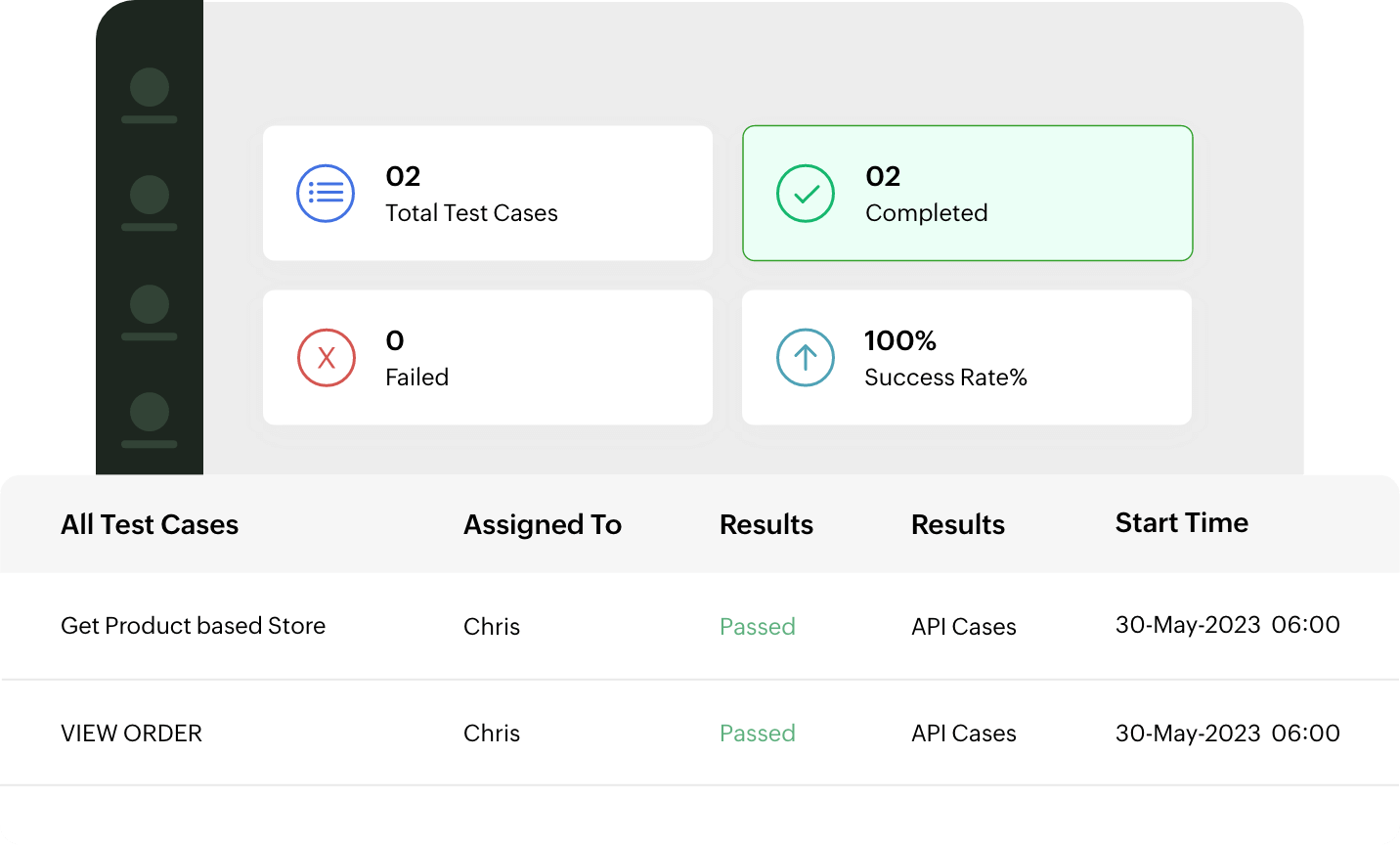This screenshot has height=845, width=1400.
Task: Sort by All Test Cases column header
Action: click(150, 525)
